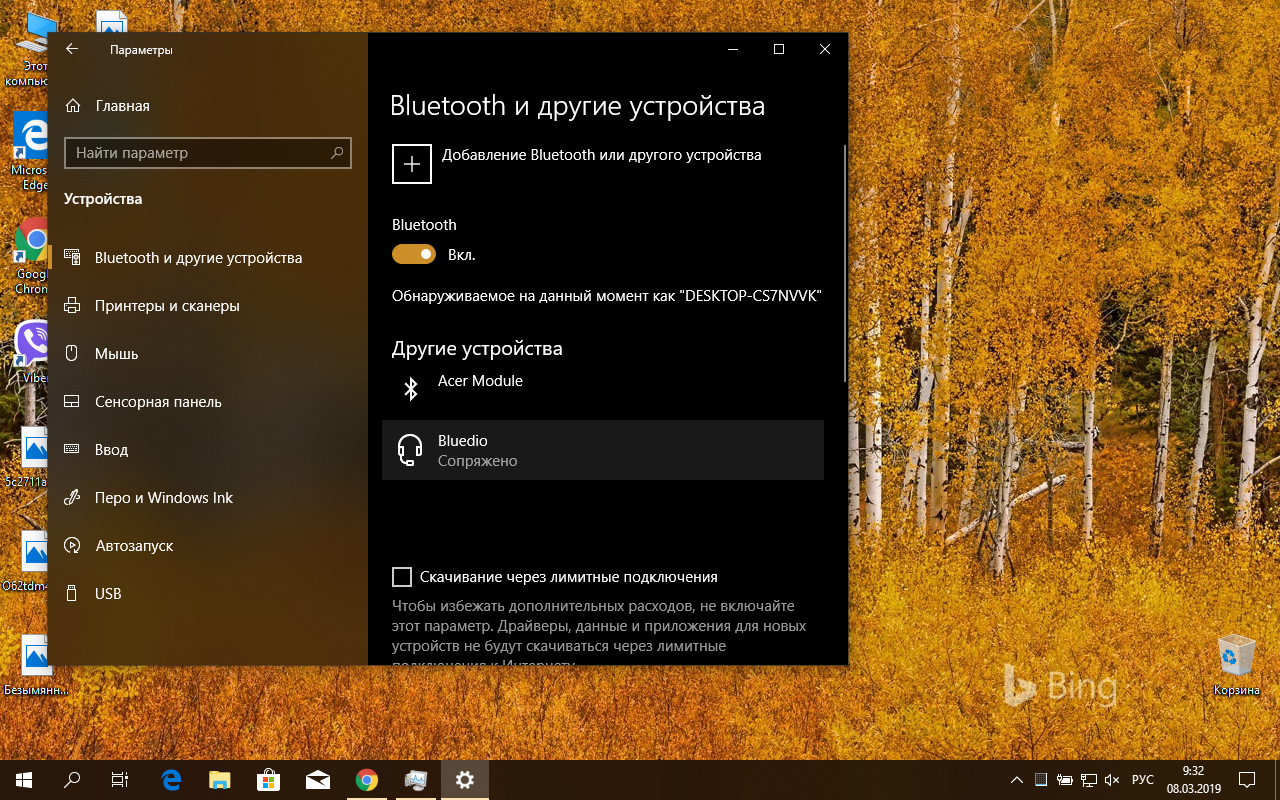
Task: Switch the РУС input language indicator
Action: coord(1142,780)
